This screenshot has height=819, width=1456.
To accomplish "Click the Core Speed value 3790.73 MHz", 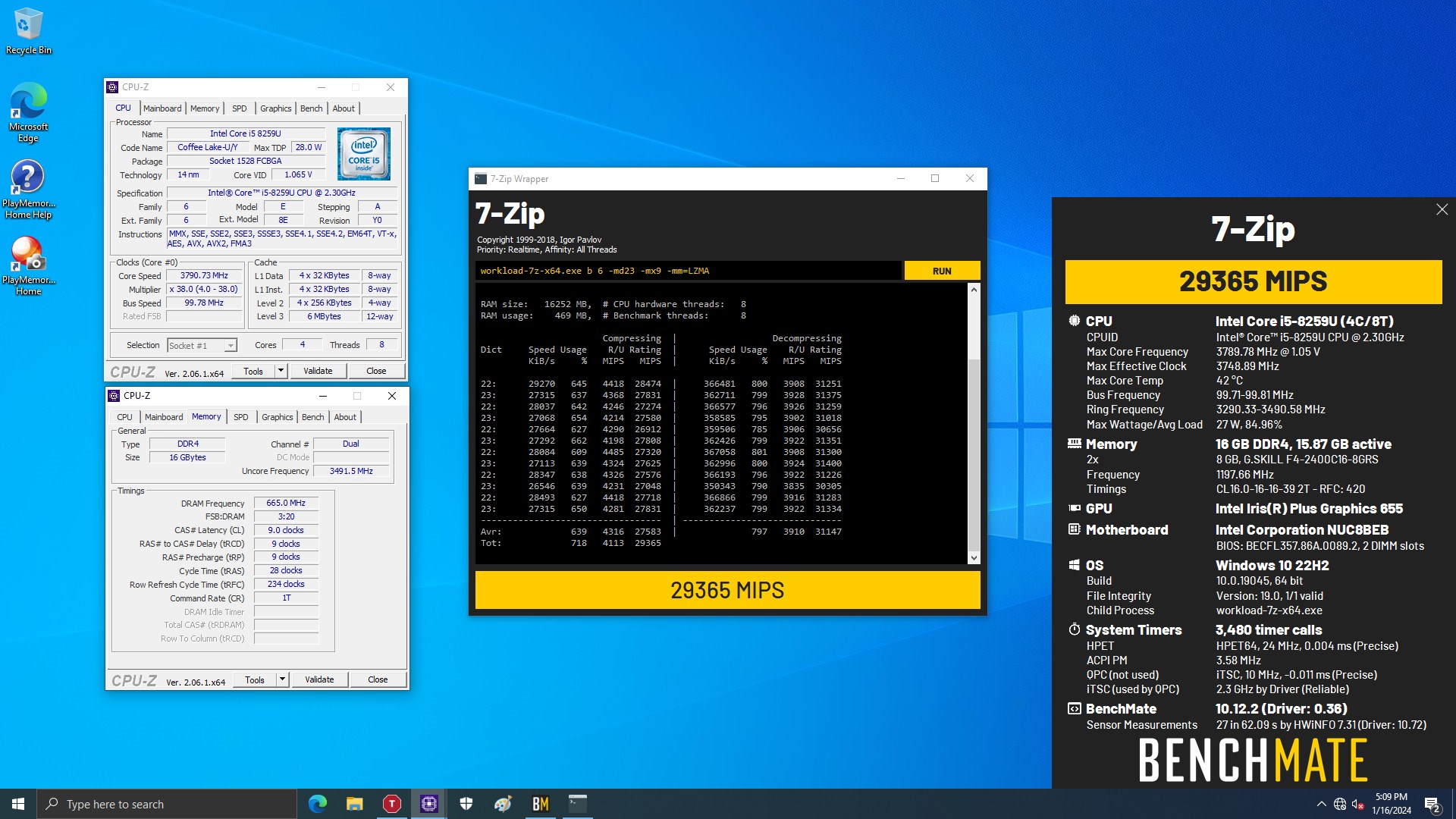I will click(x=204, y=275).
